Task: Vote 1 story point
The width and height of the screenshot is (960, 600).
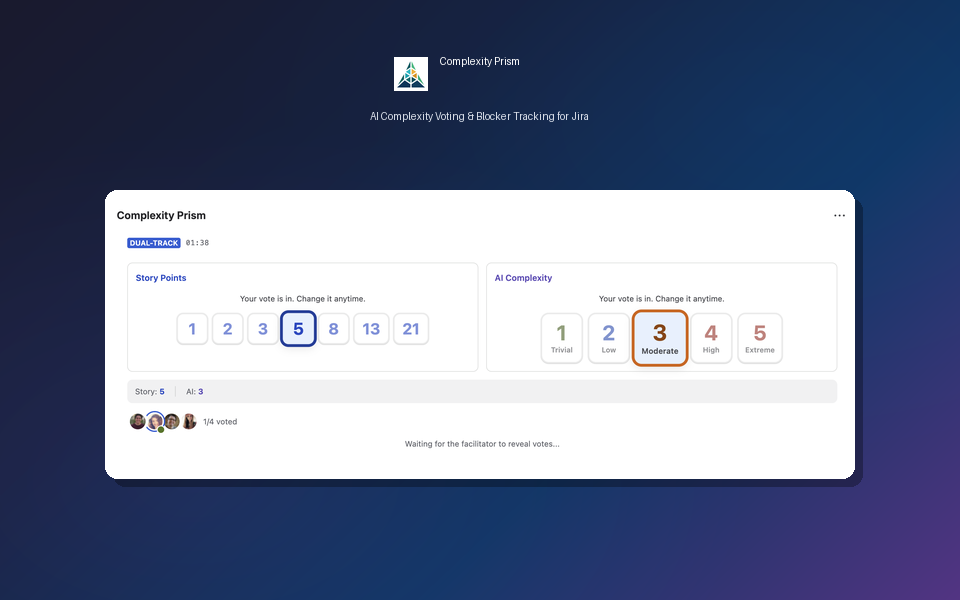Action: [x=192, y=329]
